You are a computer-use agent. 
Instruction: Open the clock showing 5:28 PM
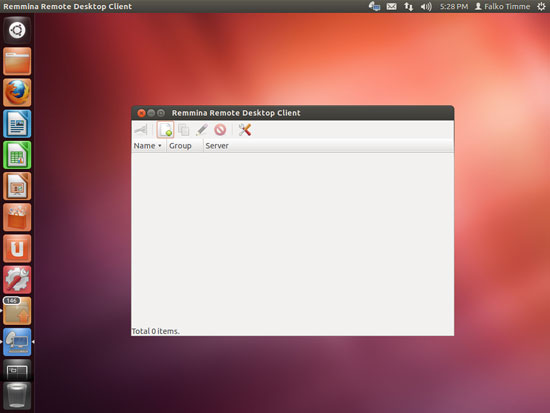coord(454,6)
